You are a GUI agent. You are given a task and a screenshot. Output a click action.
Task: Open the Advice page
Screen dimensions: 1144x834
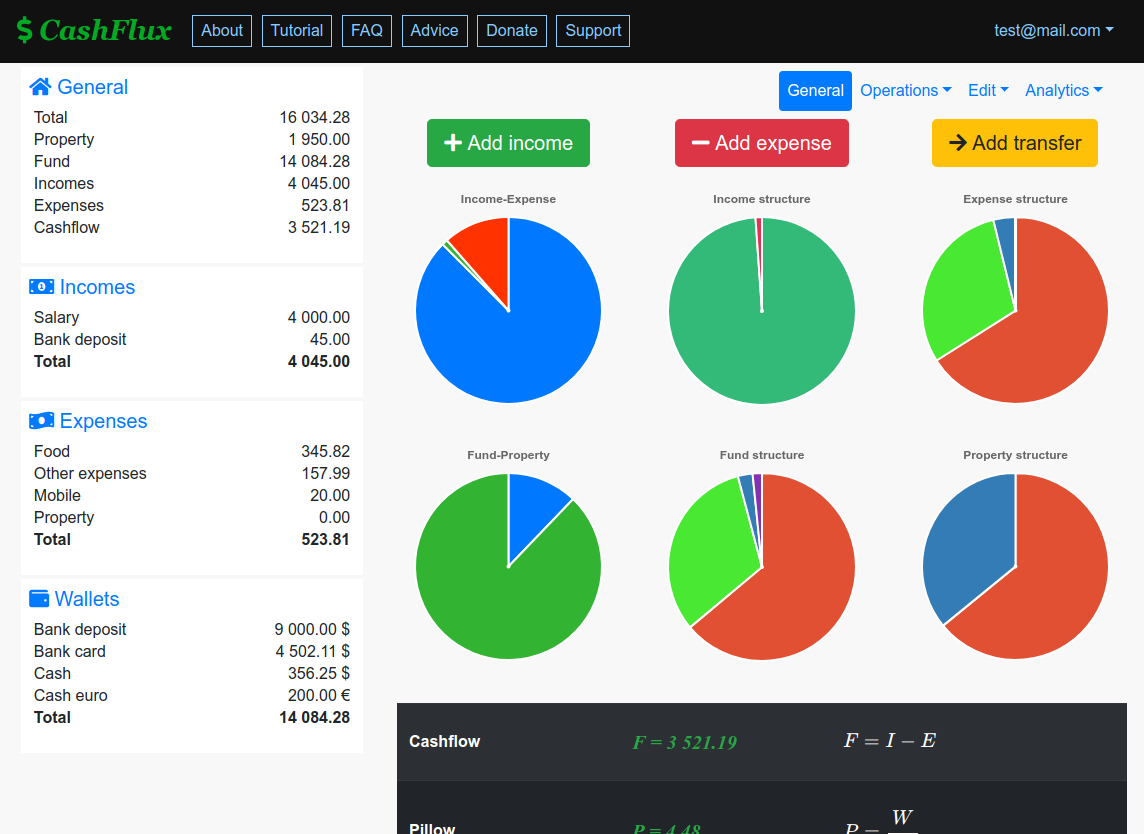click(435, 31)
